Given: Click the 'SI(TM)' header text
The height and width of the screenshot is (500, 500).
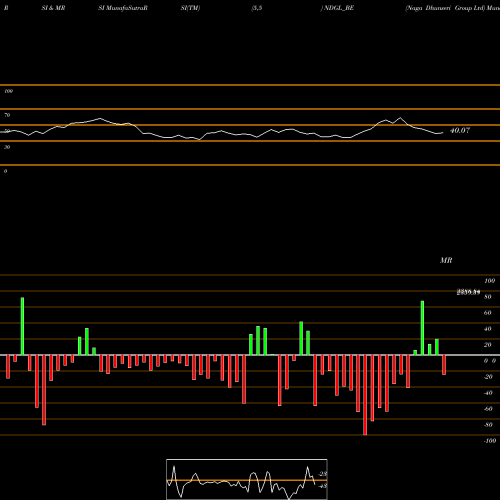Looking at the screenshot, I should click(x=190, y=8).
